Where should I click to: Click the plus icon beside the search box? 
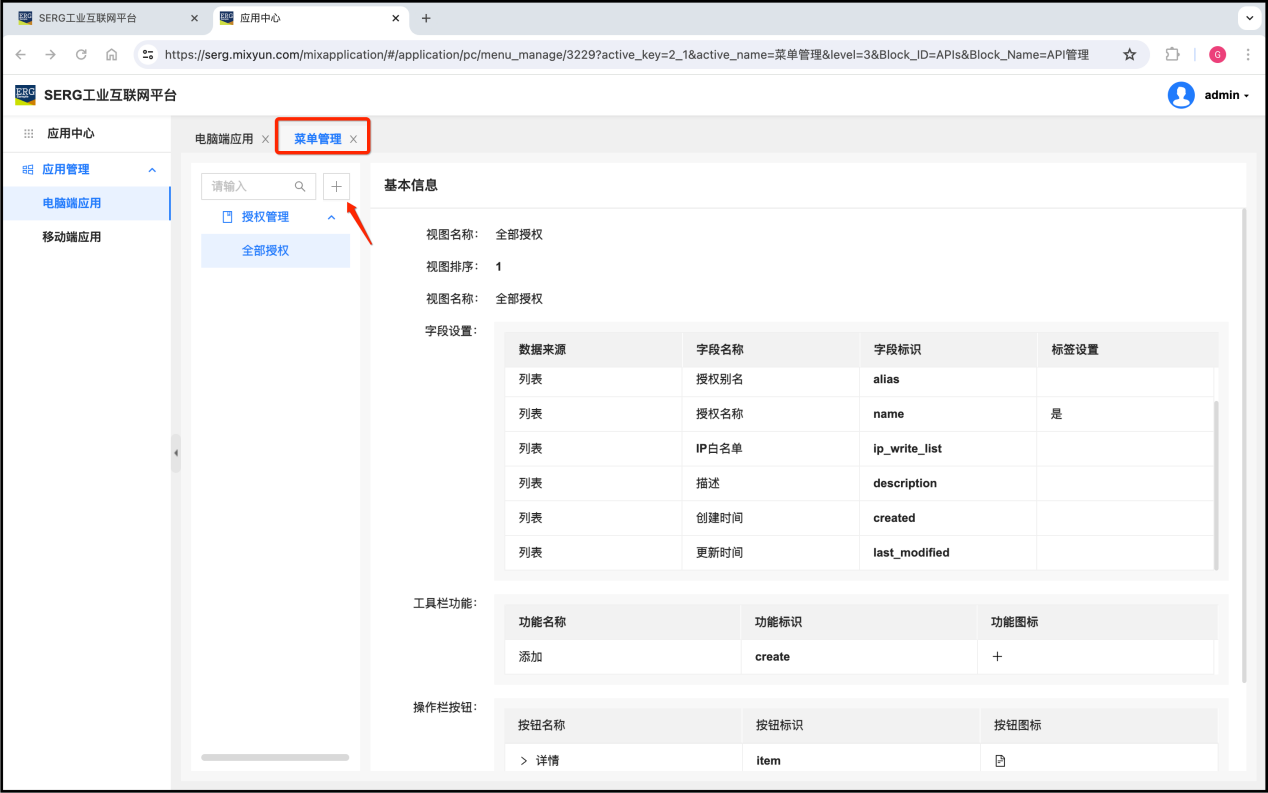pos(336,187)
